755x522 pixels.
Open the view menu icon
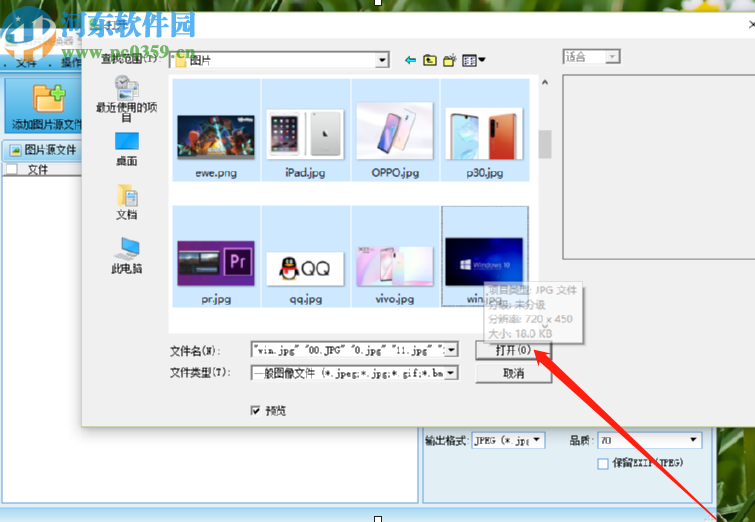click(x=473, y=60)
